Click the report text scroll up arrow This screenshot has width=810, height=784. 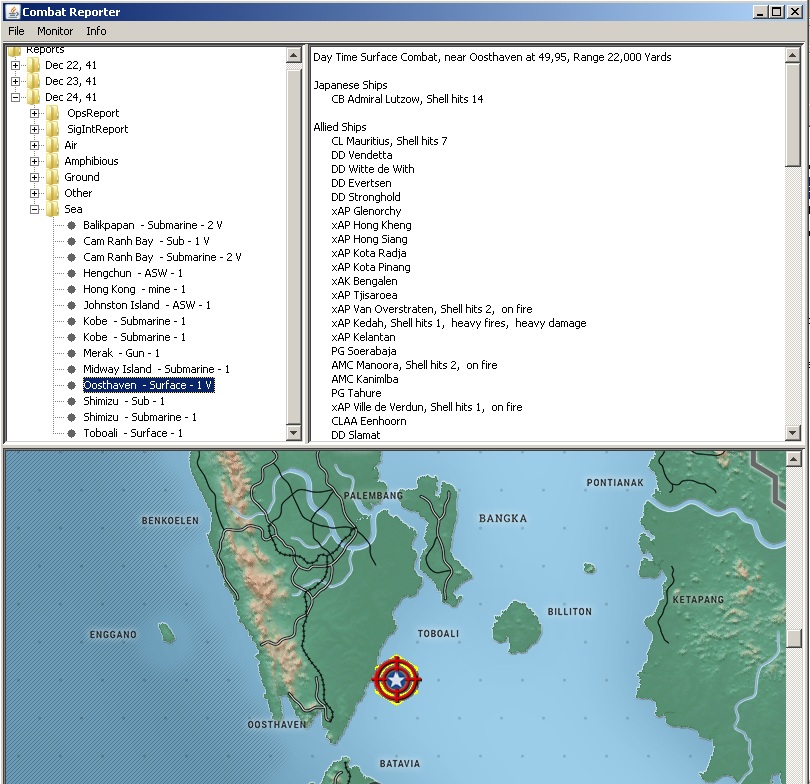pyautogui.click(x=793, y=55)
